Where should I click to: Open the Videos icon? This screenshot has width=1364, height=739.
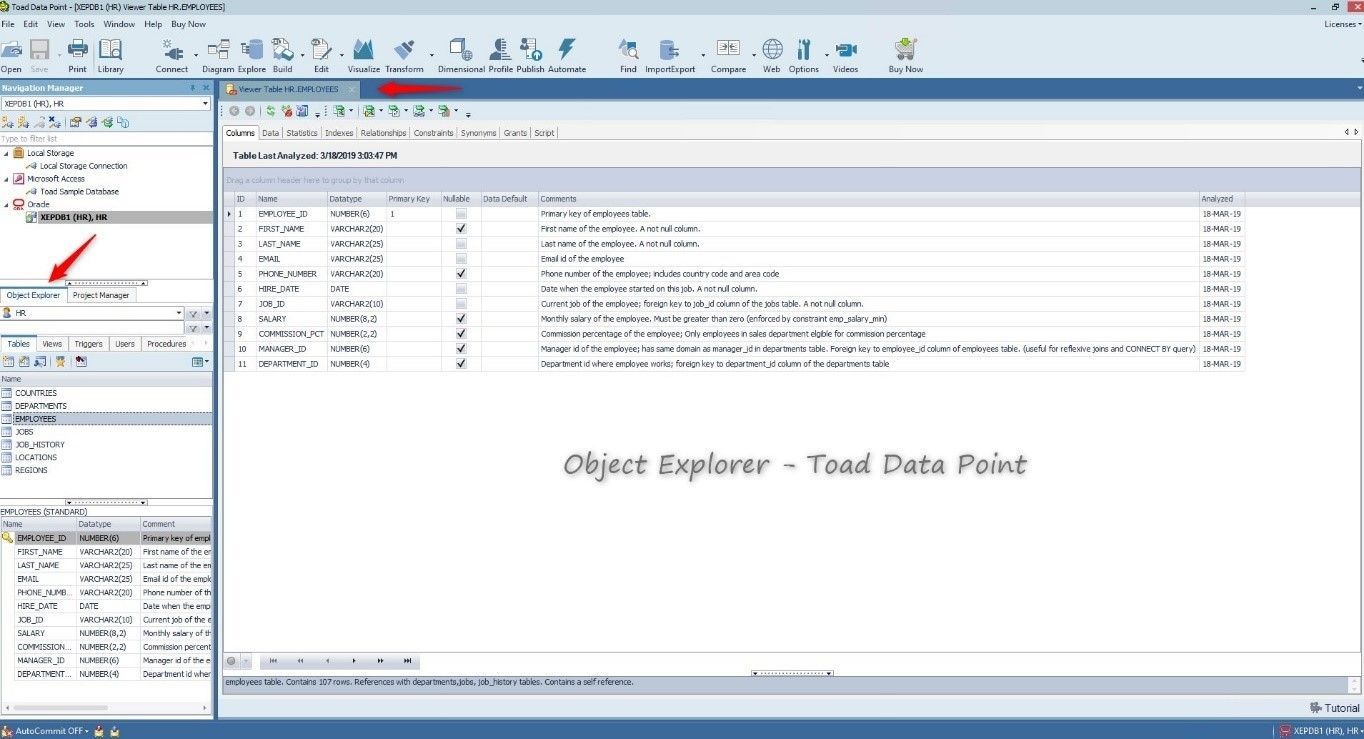pos(846,50)
